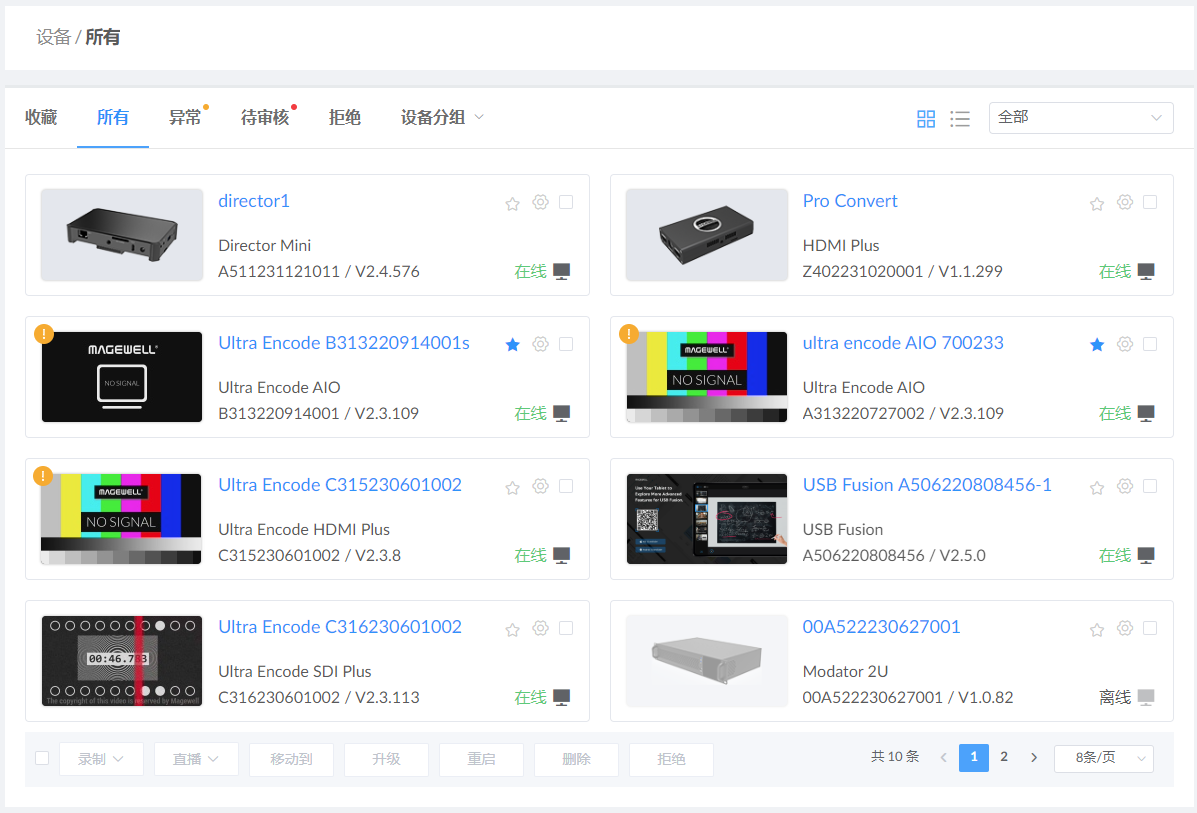Unfavorite ultra encode AIO 700233 star
Viewport: 1197px width, 813px height.
point(1097,345)
